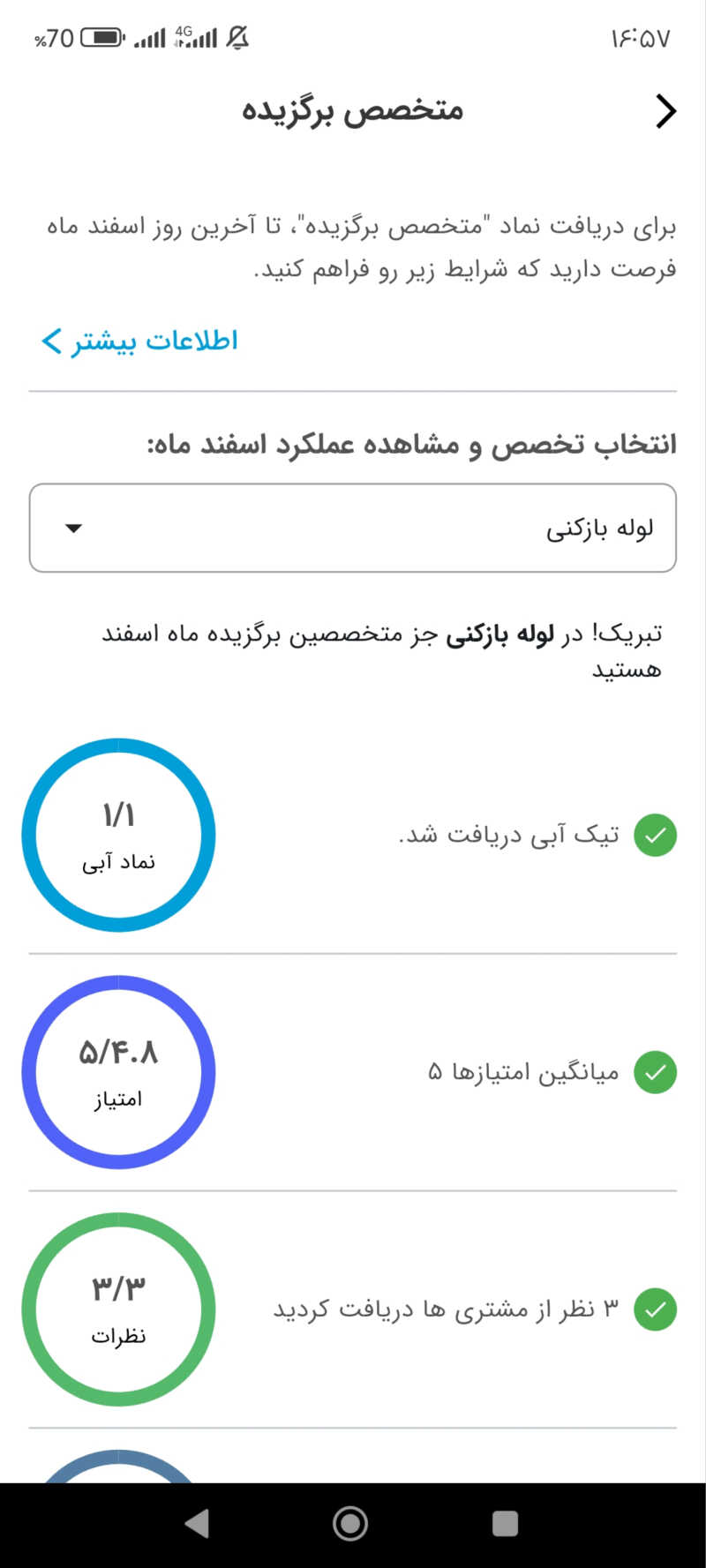Tap the purple امتیاز rating ring
This screenshot has width=706, height=1568.
coord(118,1072)
